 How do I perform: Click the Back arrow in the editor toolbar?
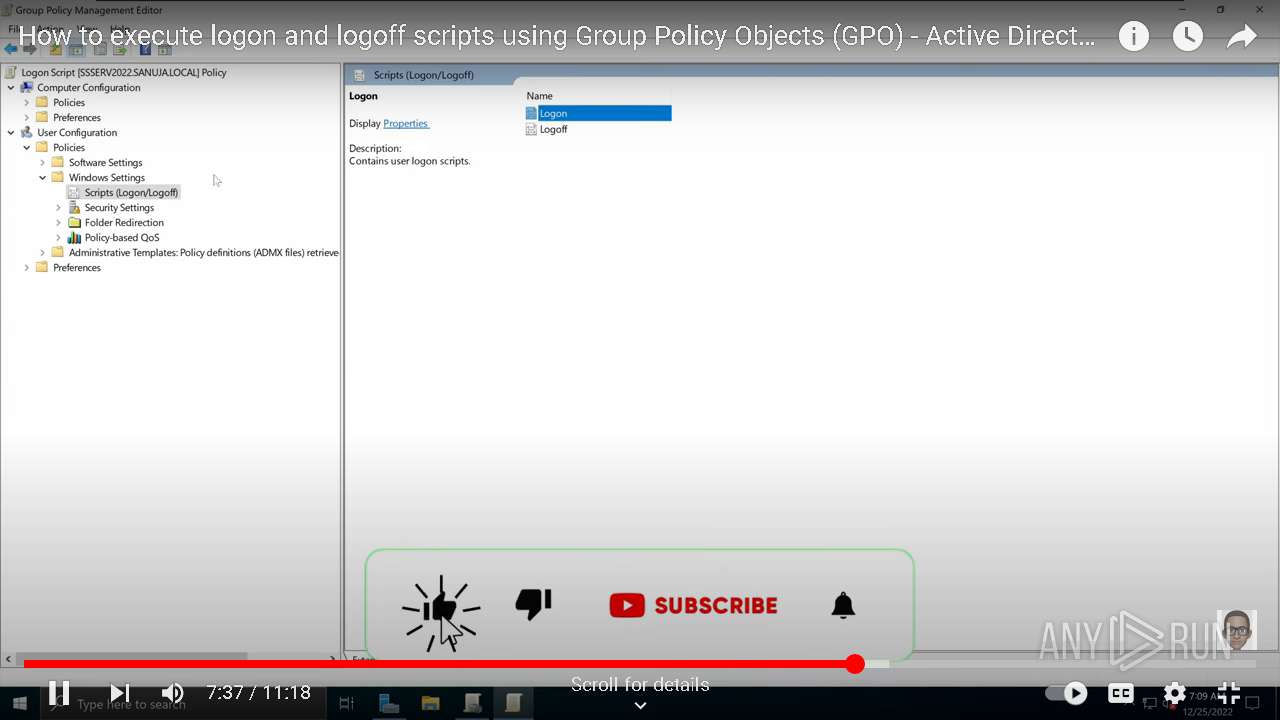pos(11,49)
